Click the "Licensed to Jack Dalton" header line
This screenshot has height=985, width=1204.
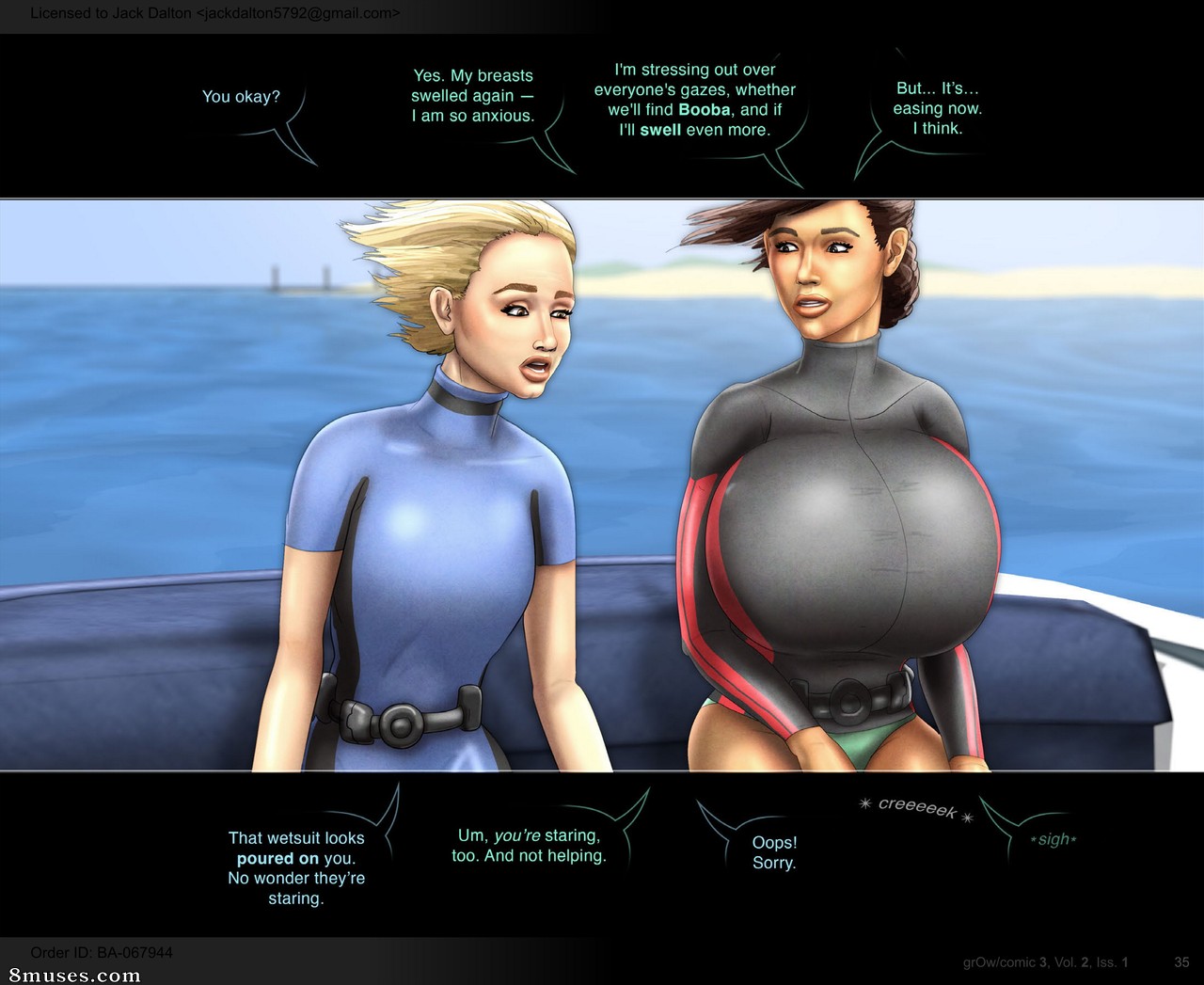215,13
